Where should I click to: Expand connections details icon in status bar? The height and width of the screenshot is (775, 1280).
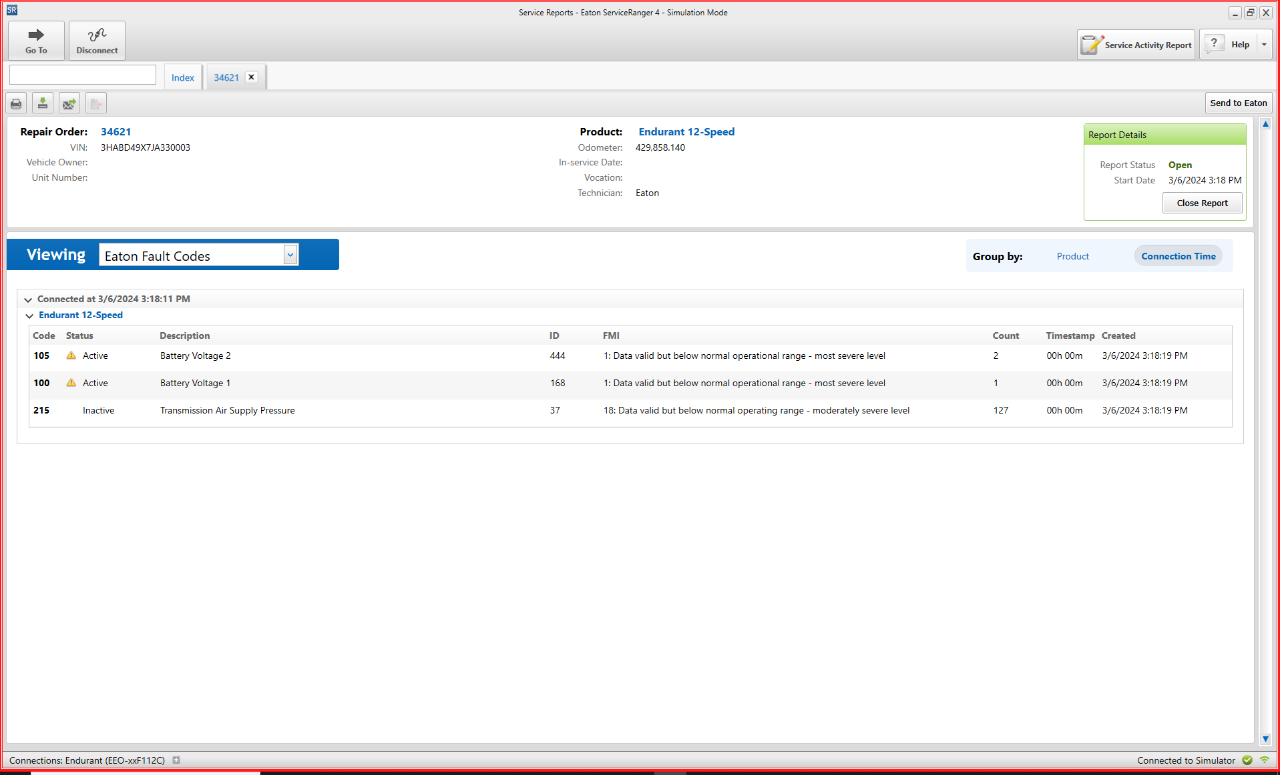[x=176, y=761]
